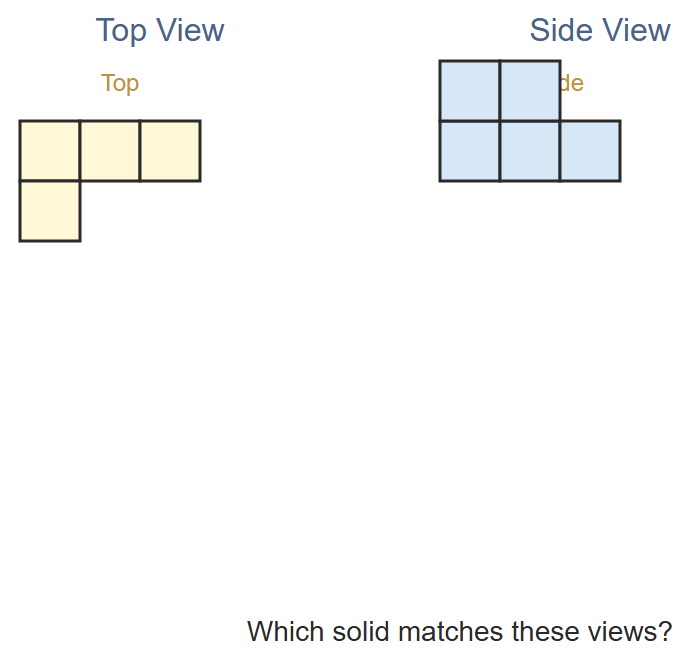Select the bottom-left blue square in side view
690x659 pixels.
[x=470, y=150]
